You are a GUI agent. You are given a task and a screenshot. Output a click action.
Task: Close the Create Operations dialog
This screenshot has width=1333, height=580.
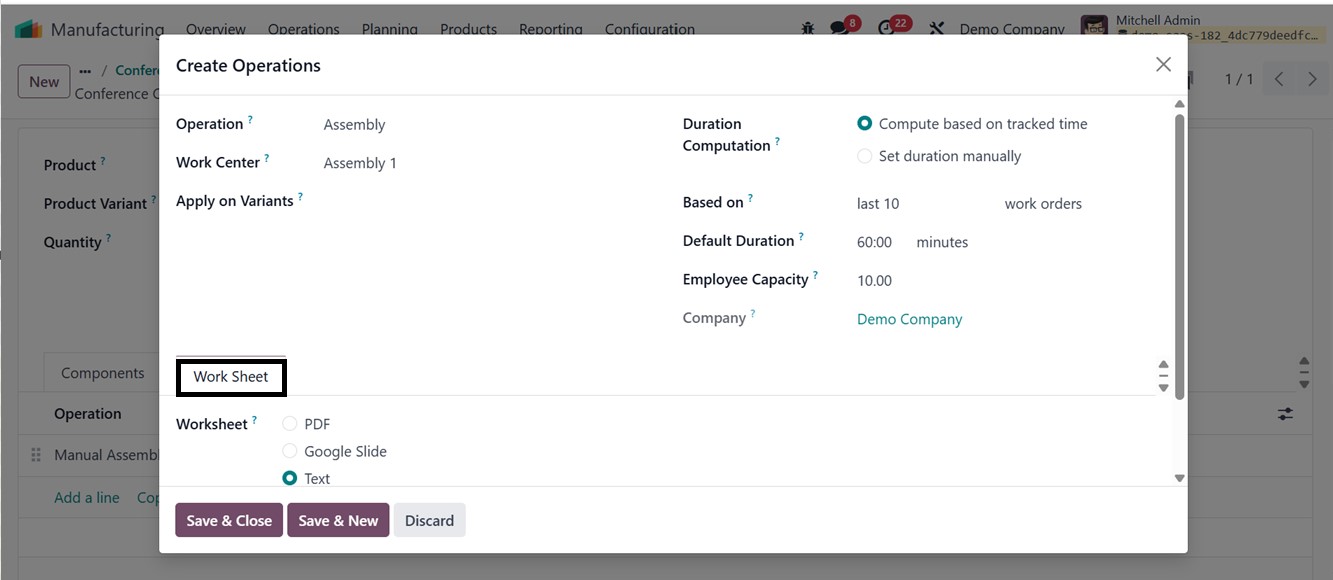point(1163,65)
